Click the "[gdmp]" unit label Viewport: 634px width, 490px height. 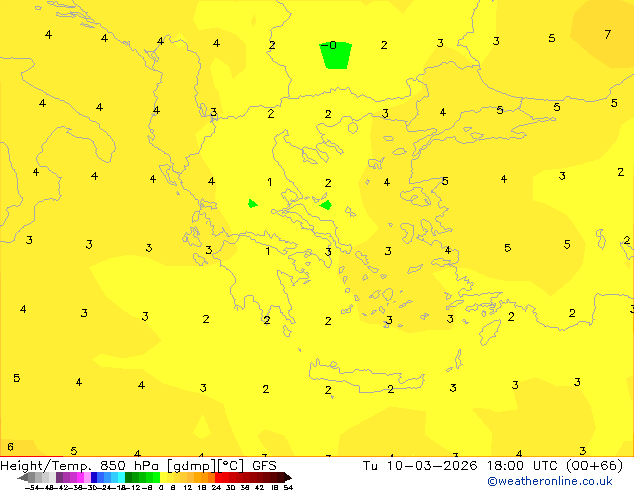[192, 466]
